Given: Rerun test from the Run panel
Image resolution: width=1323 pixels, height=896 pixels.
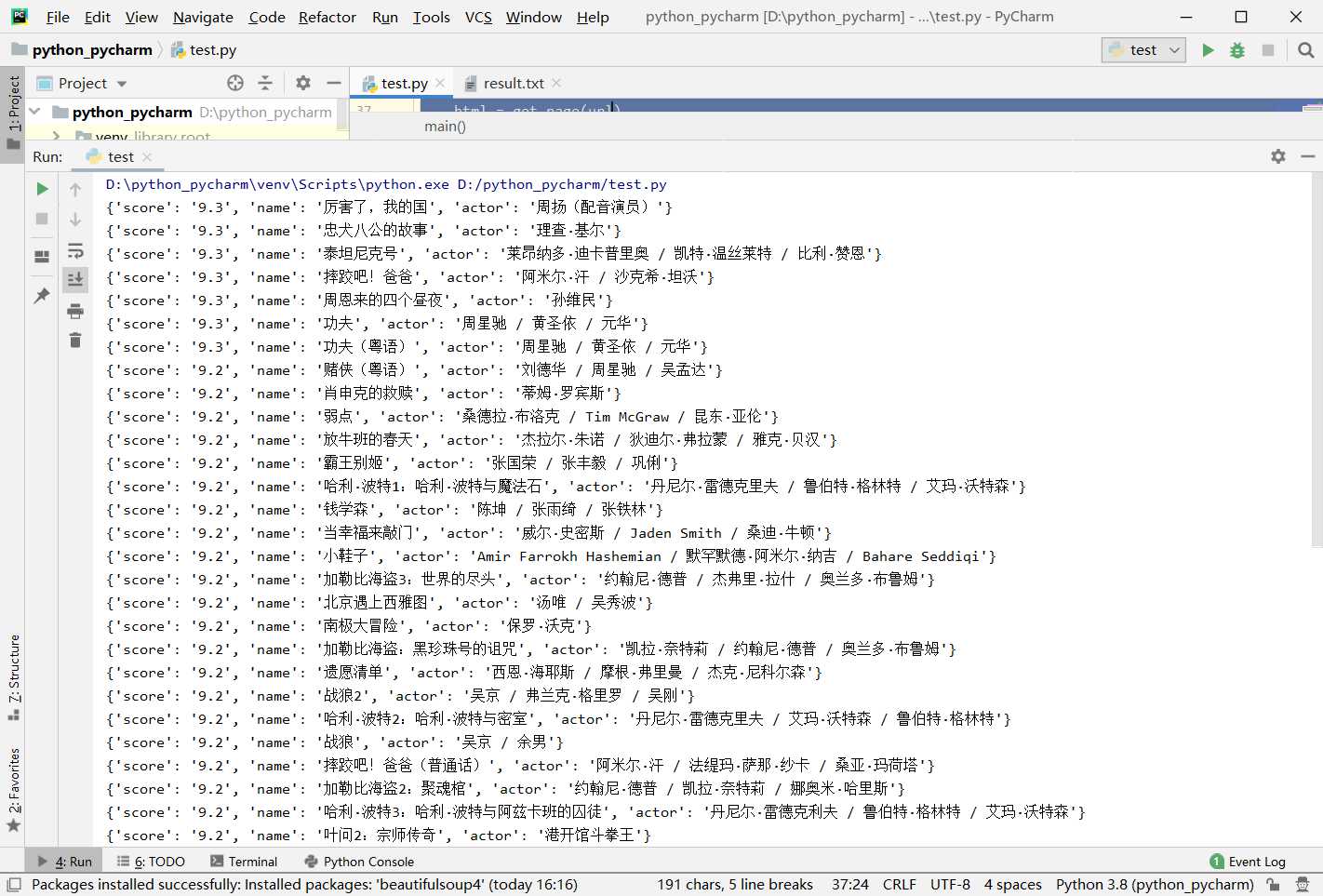Looking at the screenshot, I should (42, 189).
